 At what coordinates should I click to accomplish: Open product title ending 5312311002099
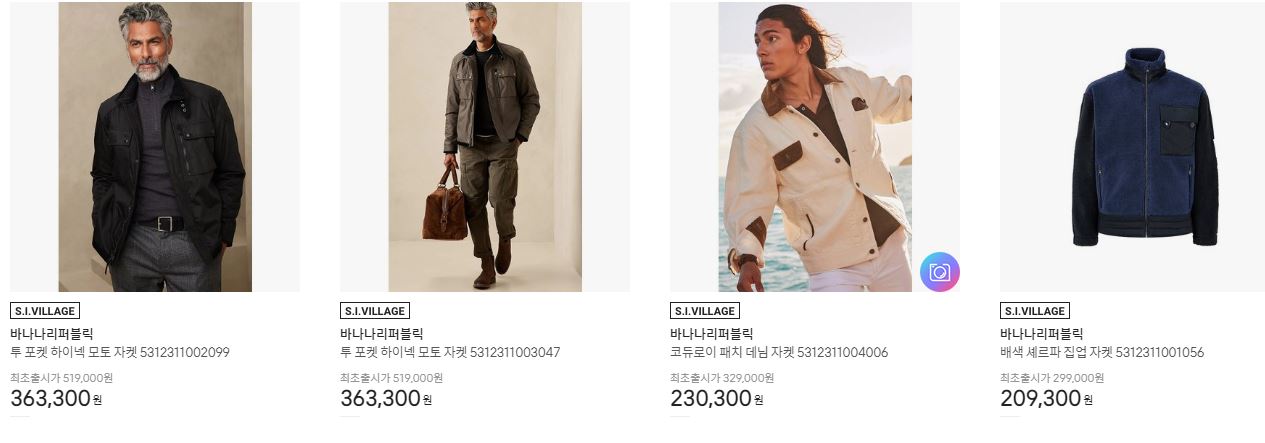pos(120,352)
